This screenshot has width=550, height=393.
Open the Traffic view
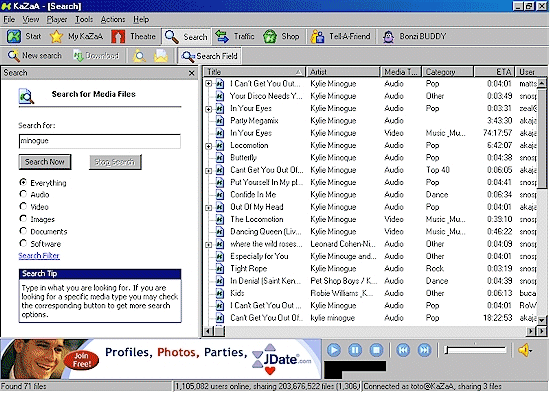coord(235,36)
